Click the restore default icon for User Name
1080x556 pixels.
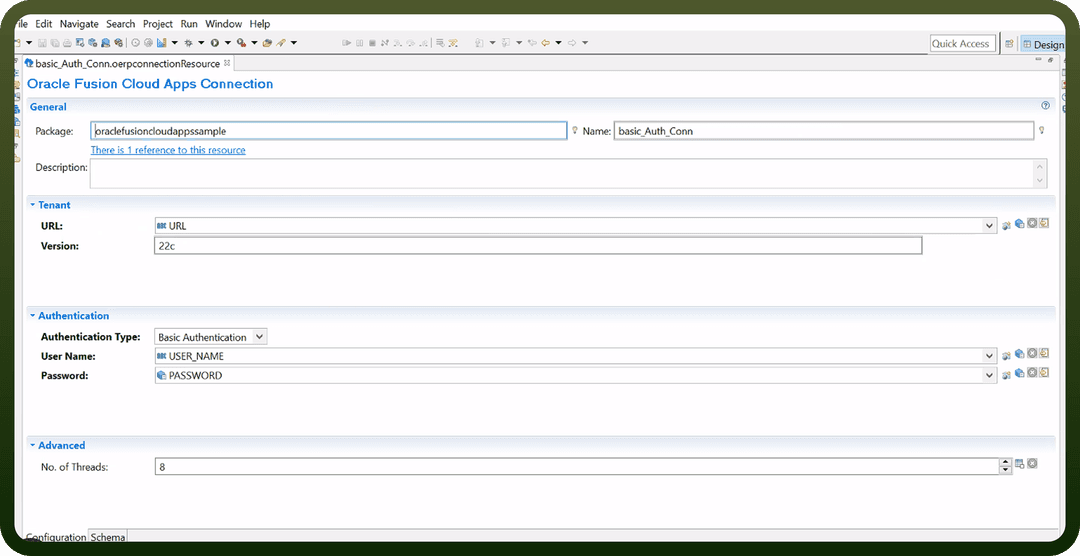[1043, 353]
